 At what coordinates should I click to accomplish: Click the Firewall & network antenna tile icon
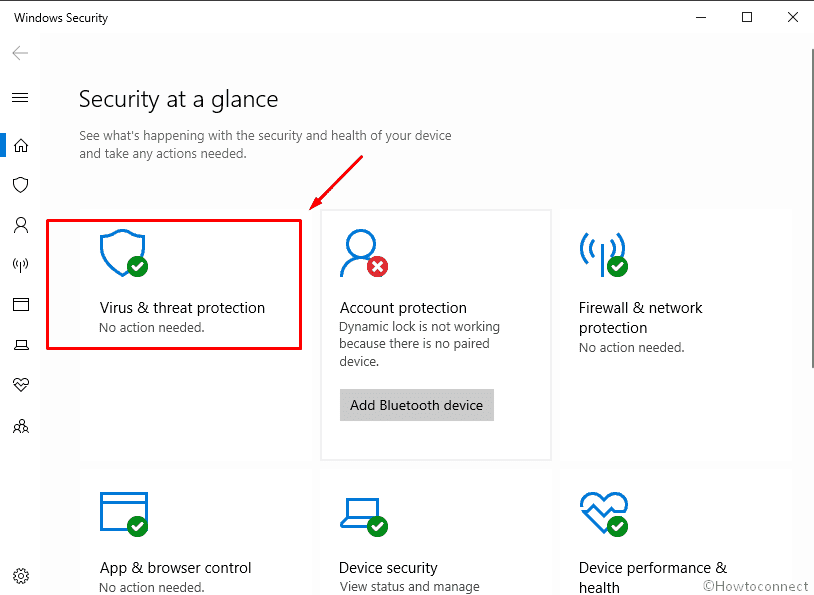pyautogui.click(x=604, y=254)
